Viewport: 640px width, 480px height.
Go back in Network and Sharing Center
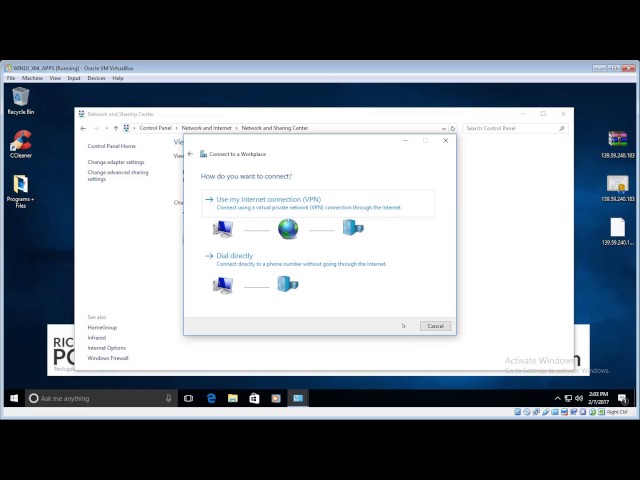(x=83, y=128)
